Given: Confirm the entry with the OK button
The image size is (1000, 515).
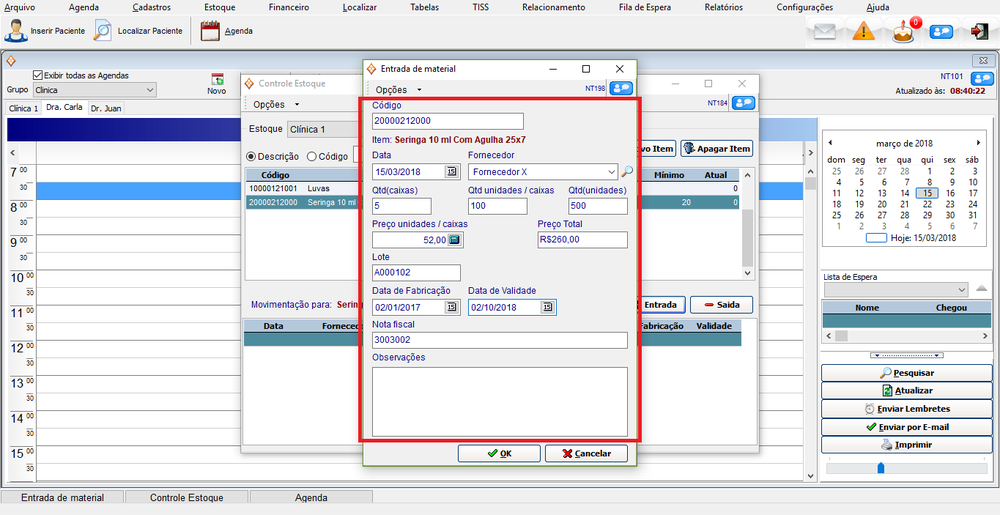Looking at the screenshot, I should click(499, 453).
